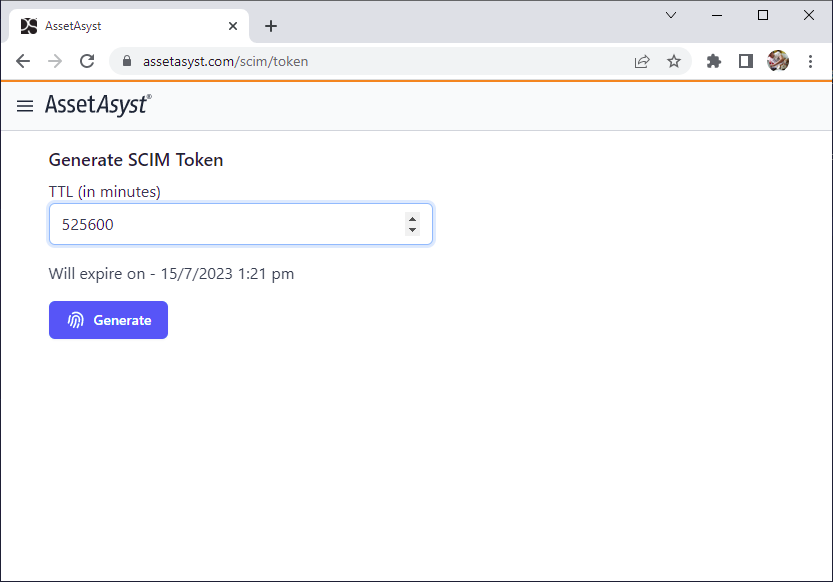Open the hamburger navigation menu
833x582 pixels.
(x=25, y=106)
